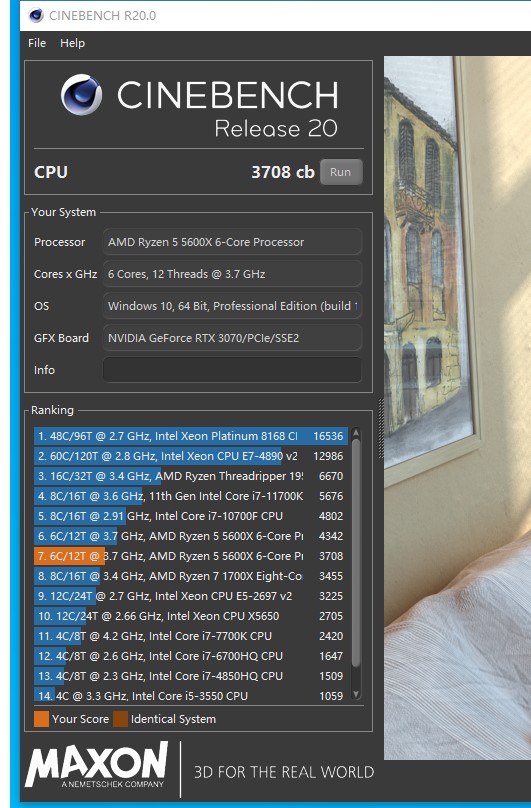Screen dimensions: 531x808
Task: Click the orange Your Score legend swatch
Action: coord(41,719)
